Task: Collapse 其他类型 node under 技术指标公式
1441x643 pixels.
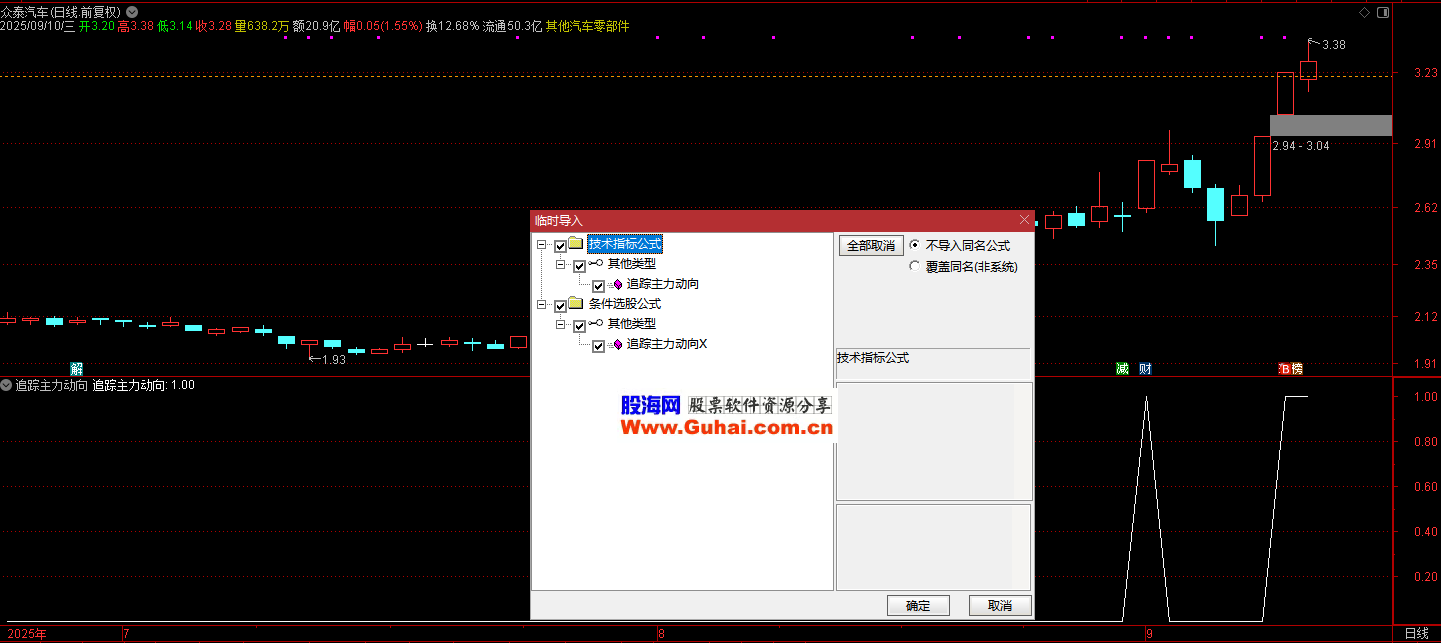Action: [x=560, y=265]
